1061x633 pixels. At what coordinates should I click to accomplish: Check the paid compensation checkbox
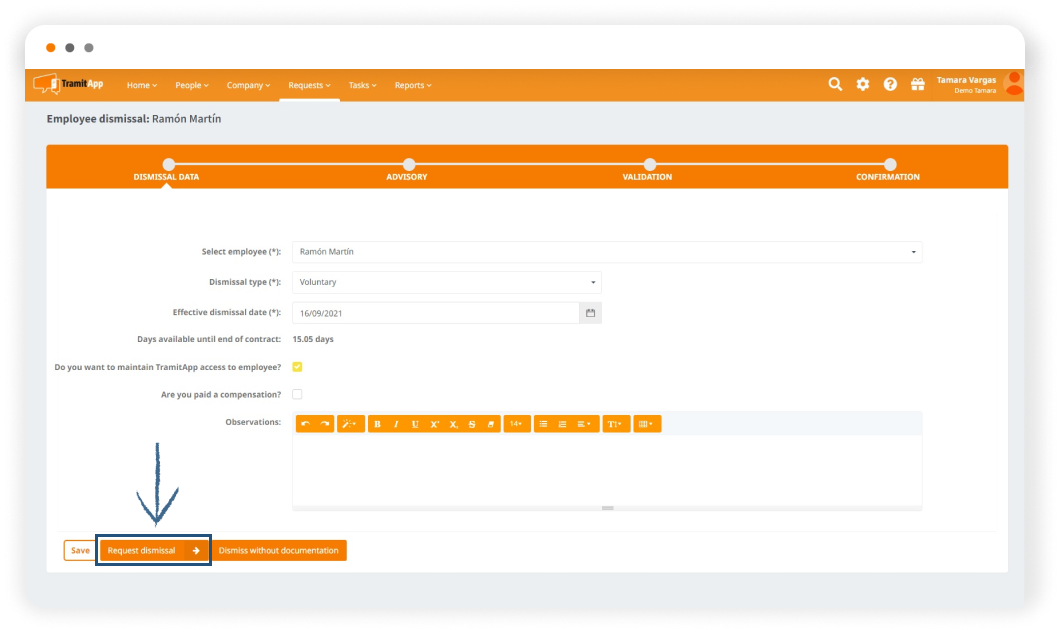(297, 395)
